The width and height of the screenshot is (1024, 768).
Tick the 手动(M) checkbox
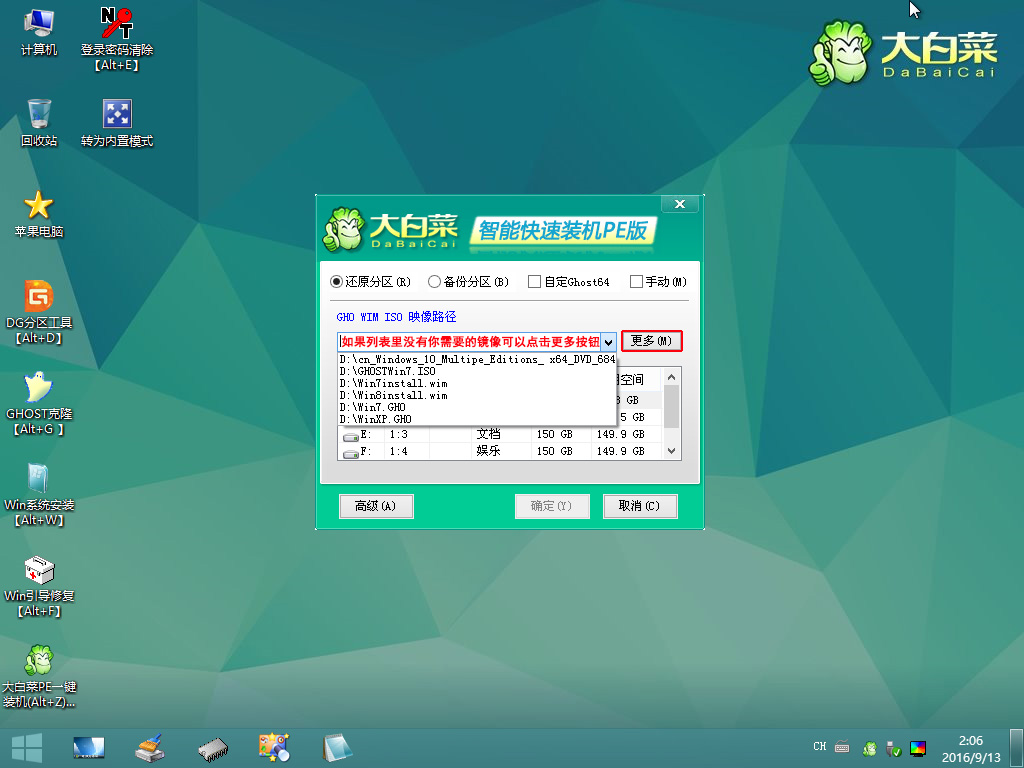pos(636,282)
